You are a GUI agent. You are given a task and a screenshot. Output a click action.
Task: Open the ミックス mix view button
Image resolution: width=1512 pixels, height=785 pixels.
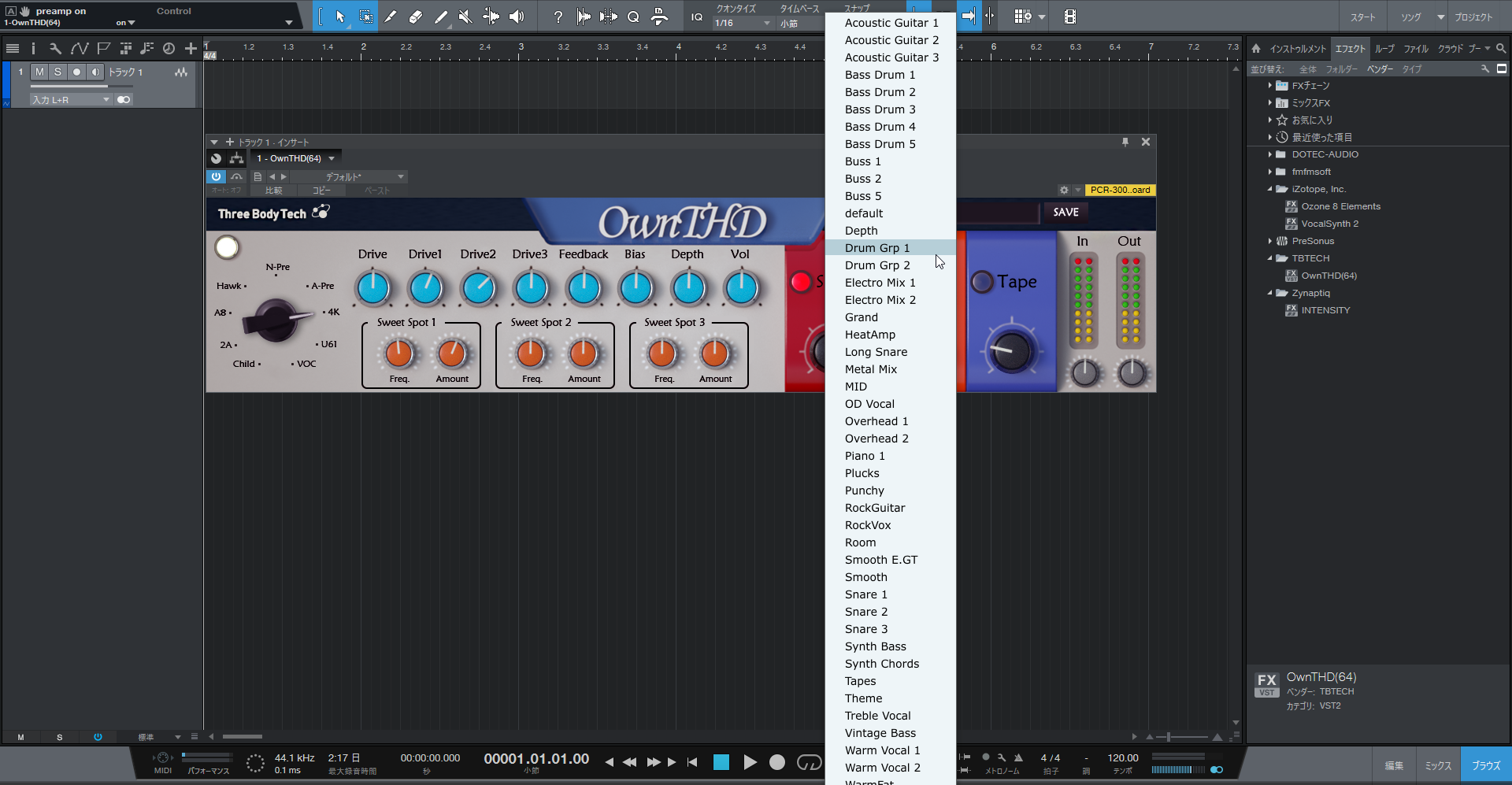tap(1438, 765)
